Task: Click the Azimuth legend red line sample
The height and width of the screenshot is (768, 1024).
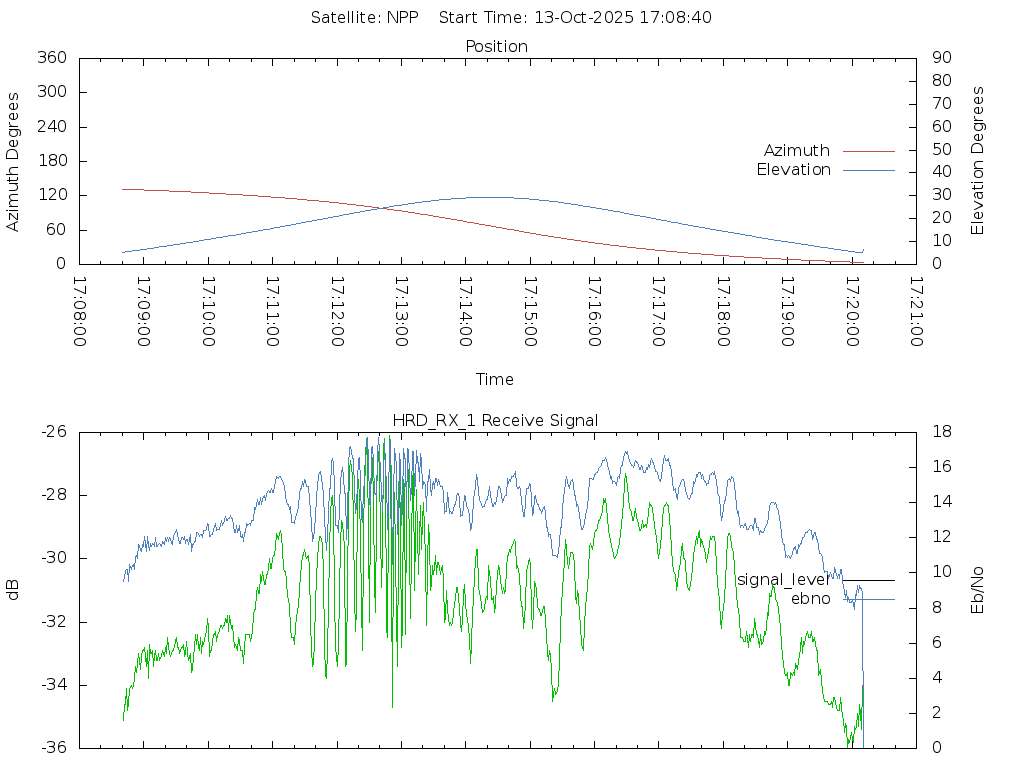Action: pyautogui.click(x=868, y=151)
